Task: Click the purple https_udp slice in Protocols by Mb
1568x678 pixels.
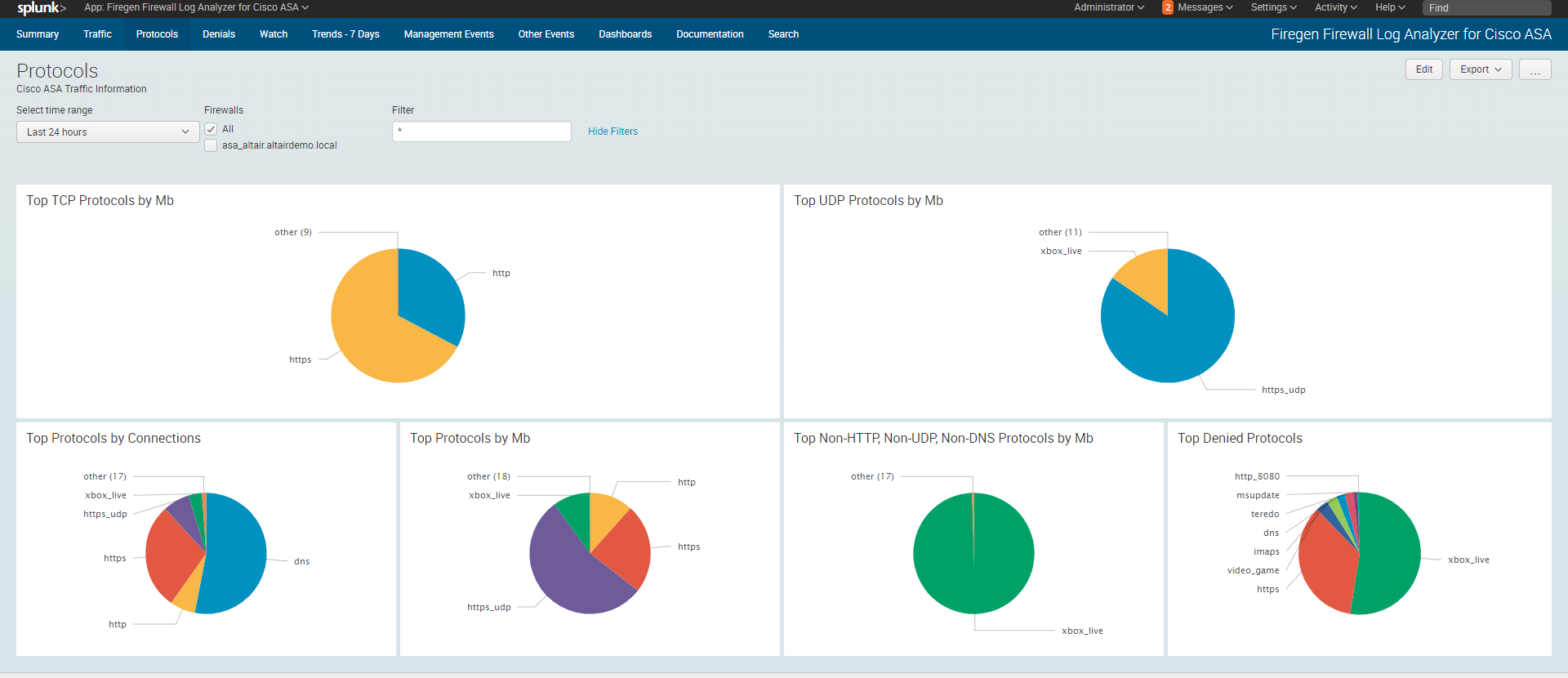Action: (572, 572)
